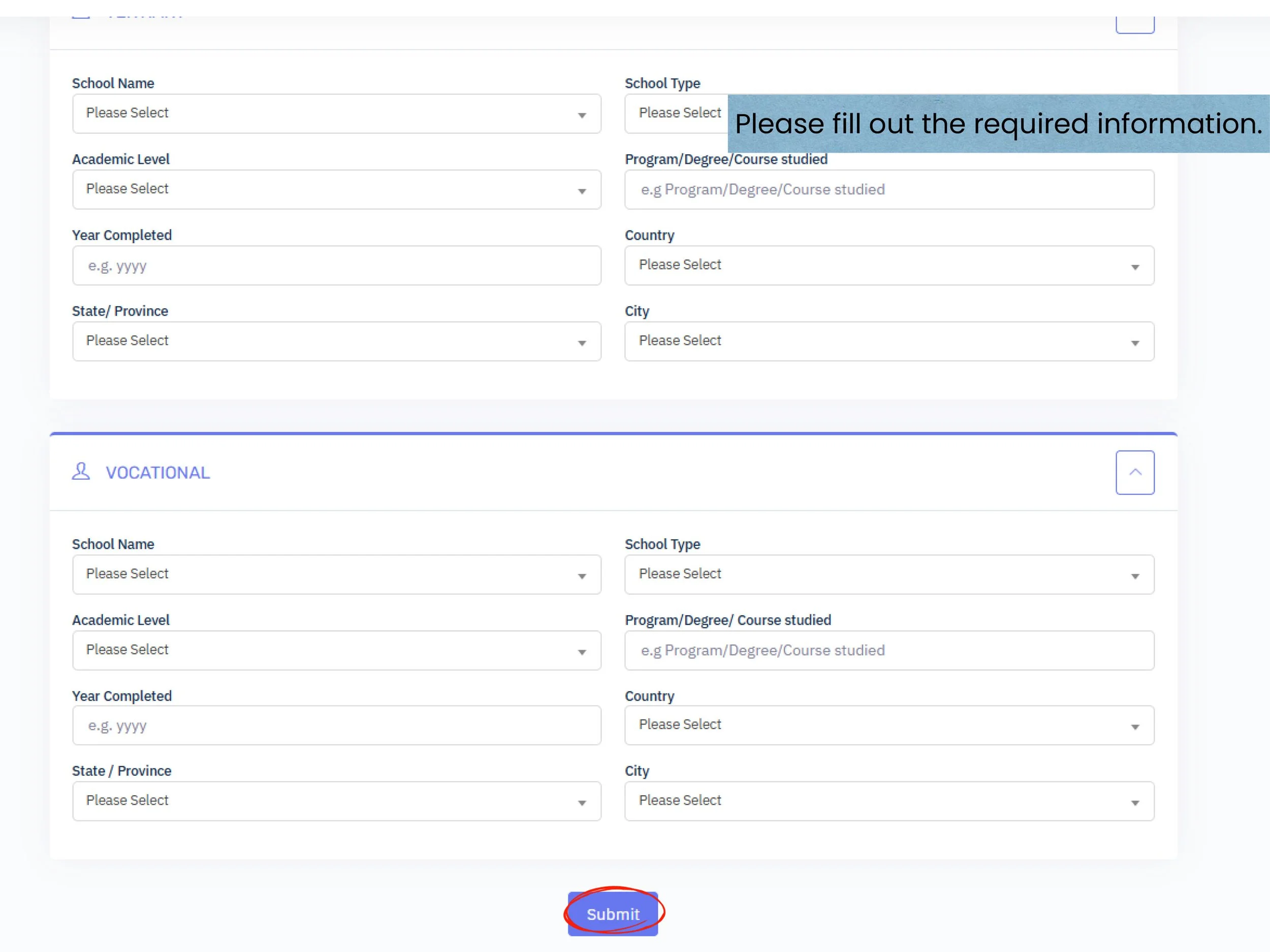
Task: Click vocational Year Completed input field
Action: tap(336, 726)
